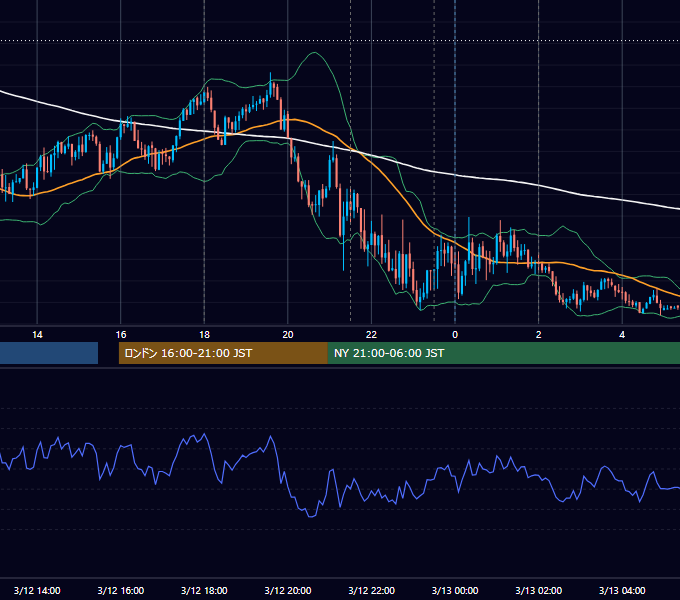The image size is (680, 600).
Task: Click the 3/13 00:00 time label
Action: pyautogui.click(x=455, y=590)
